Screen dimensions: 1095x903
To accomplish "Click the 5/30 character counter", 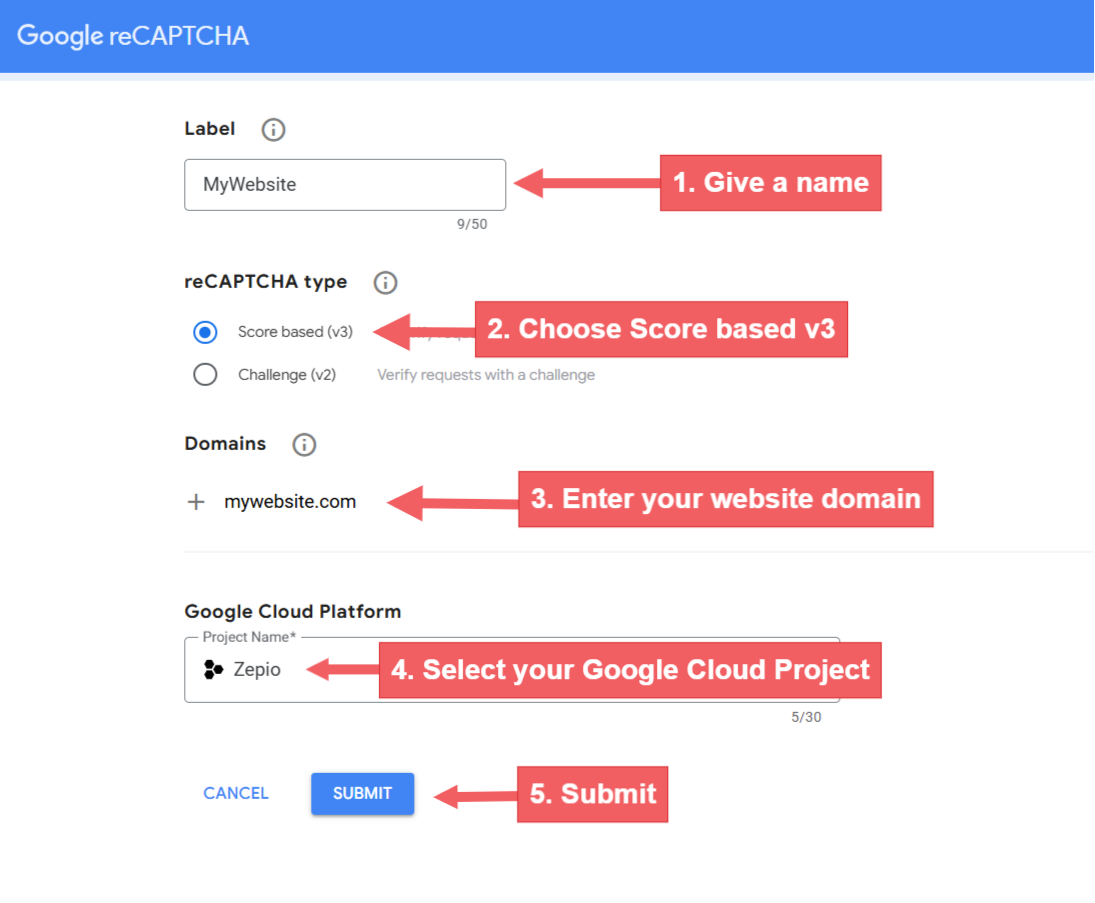I will (808, 716).
